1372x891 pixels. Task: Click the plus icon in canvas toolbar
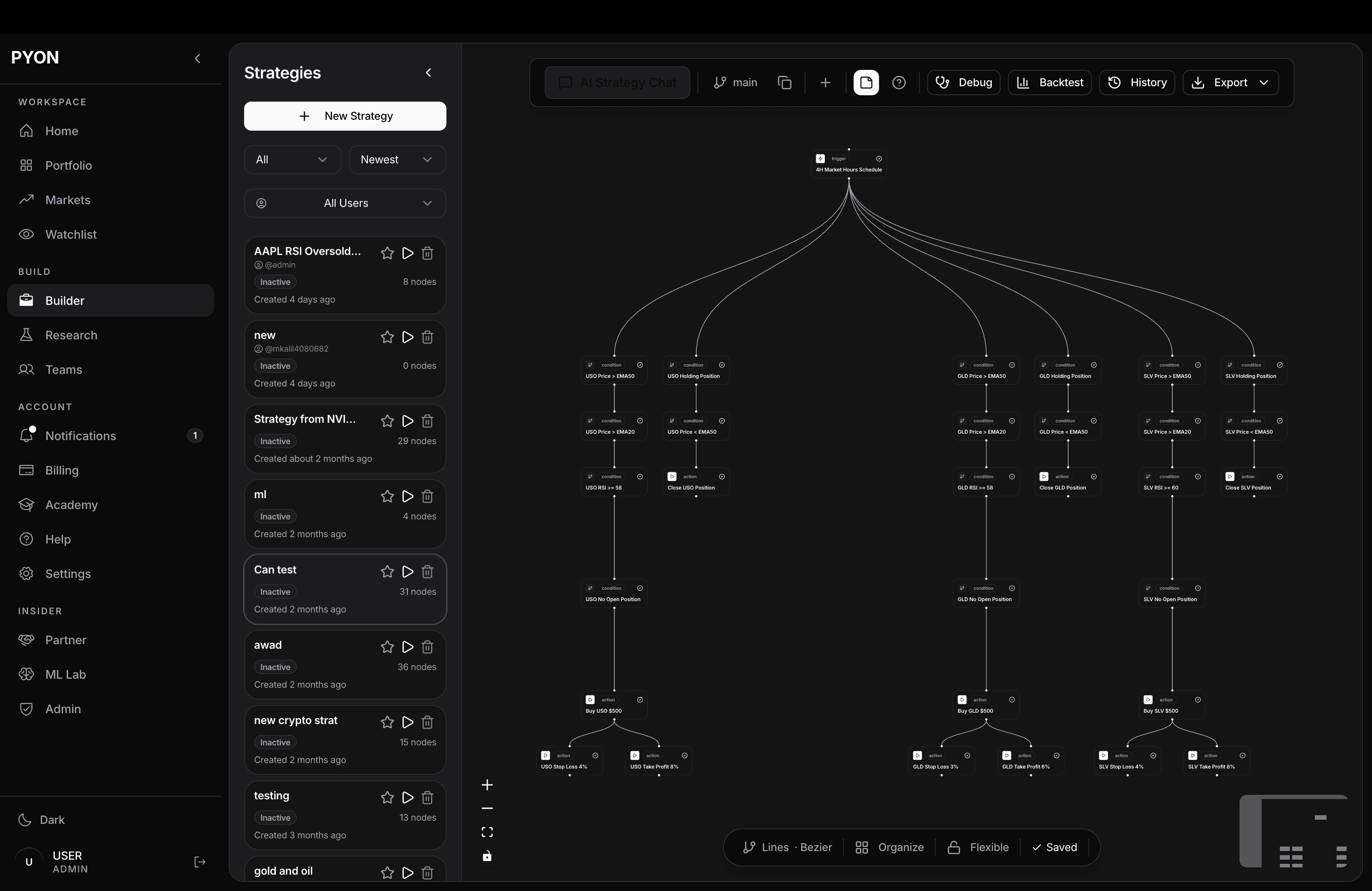825,83
